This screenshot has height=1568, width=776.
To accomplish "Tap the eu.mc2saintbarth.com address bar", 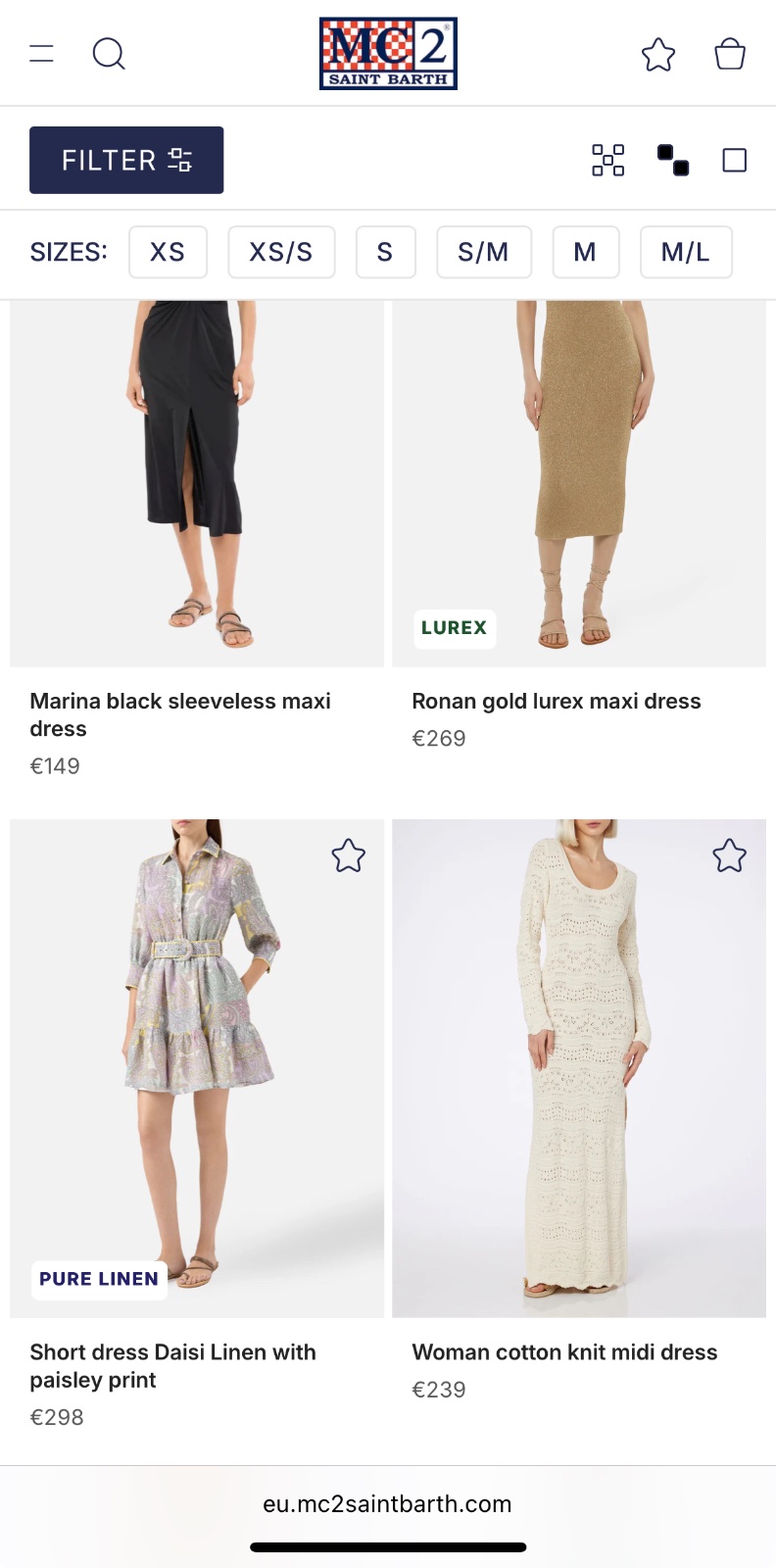I will click(388, 1504).
